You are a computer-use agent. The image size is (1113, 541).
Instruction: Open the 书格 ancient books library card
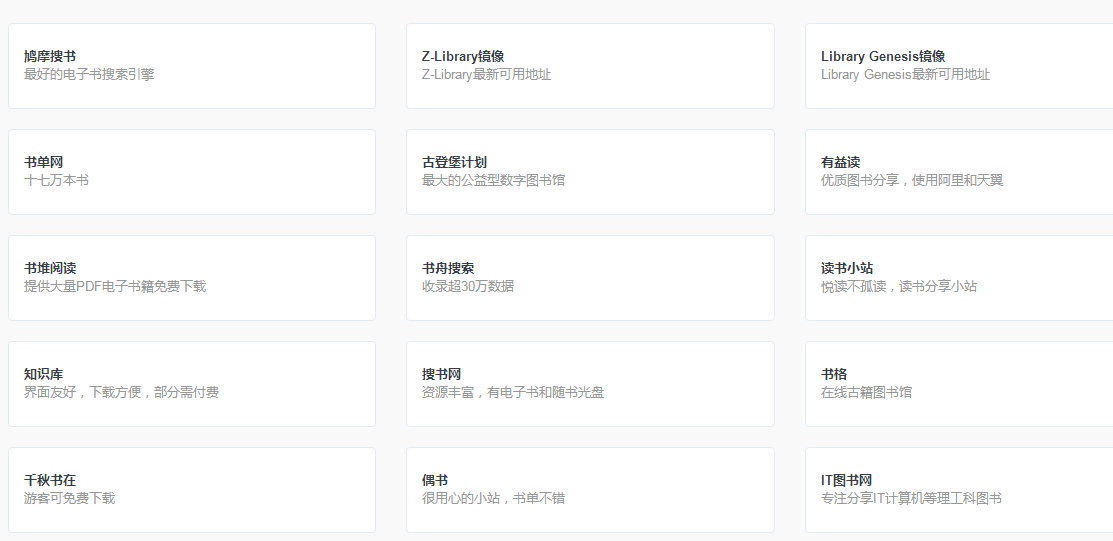959,384
